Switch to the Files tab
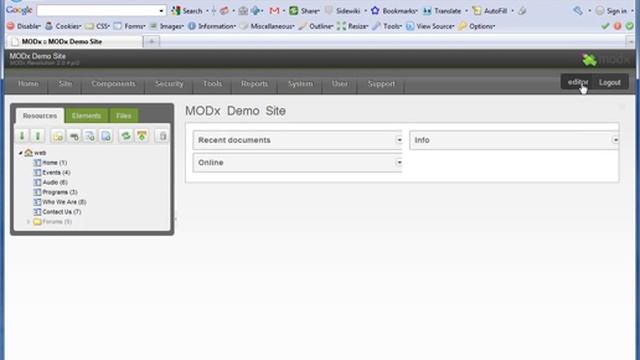 pyautogui.click(x=124, y=116)
